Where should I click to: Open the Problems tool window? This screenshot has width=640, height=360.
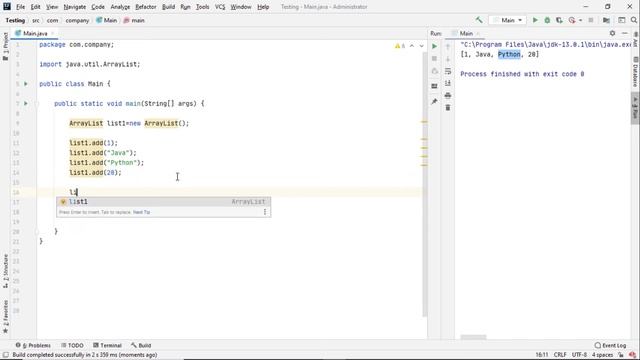33,345
